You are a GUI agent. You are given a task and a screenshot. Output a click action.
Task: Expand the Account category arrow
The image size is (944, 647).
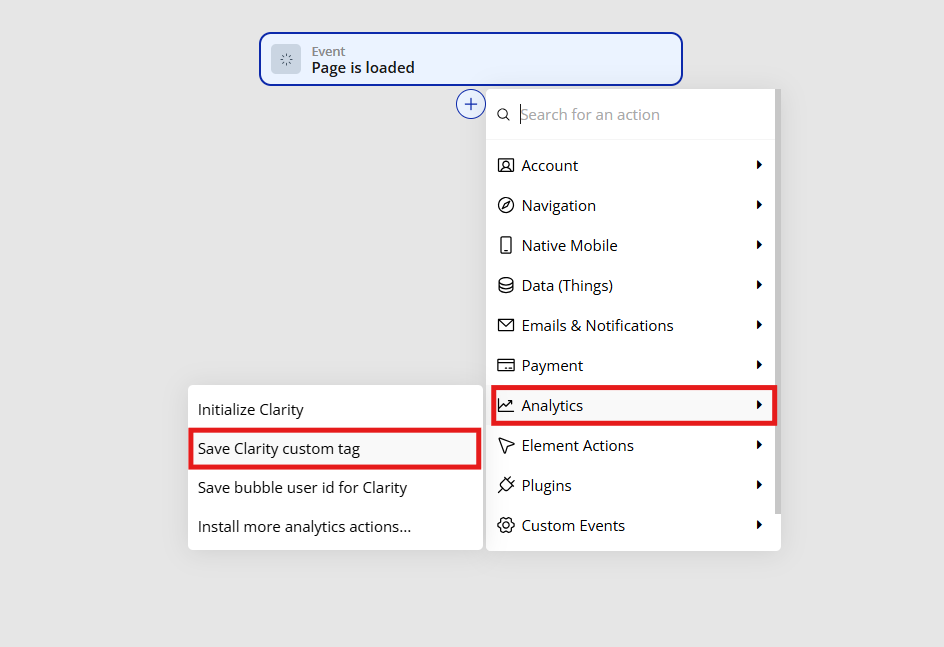click(x=759, y=165)
